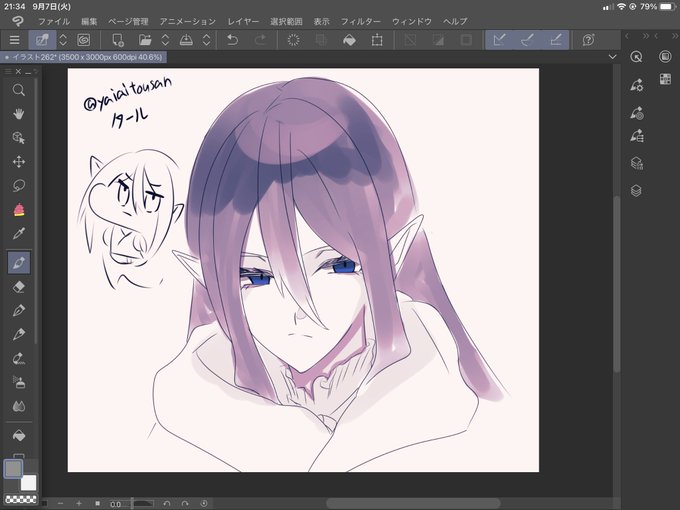Screen dimensions: 680x510
Task: Zoom out with the minus button
Action: point(61,503)
